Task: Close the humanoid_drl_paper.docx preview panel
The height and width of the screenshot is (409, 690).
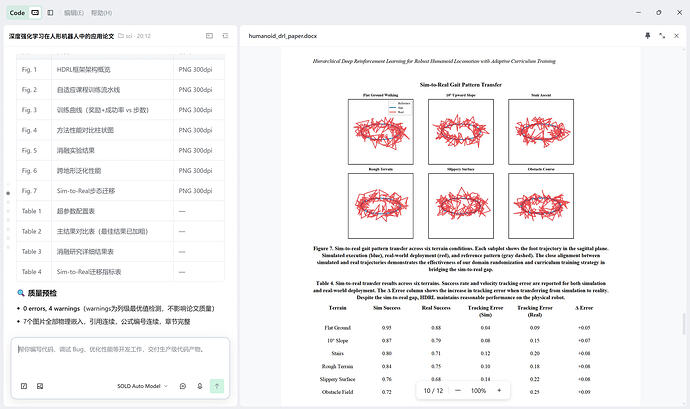Action: (676, 36)
